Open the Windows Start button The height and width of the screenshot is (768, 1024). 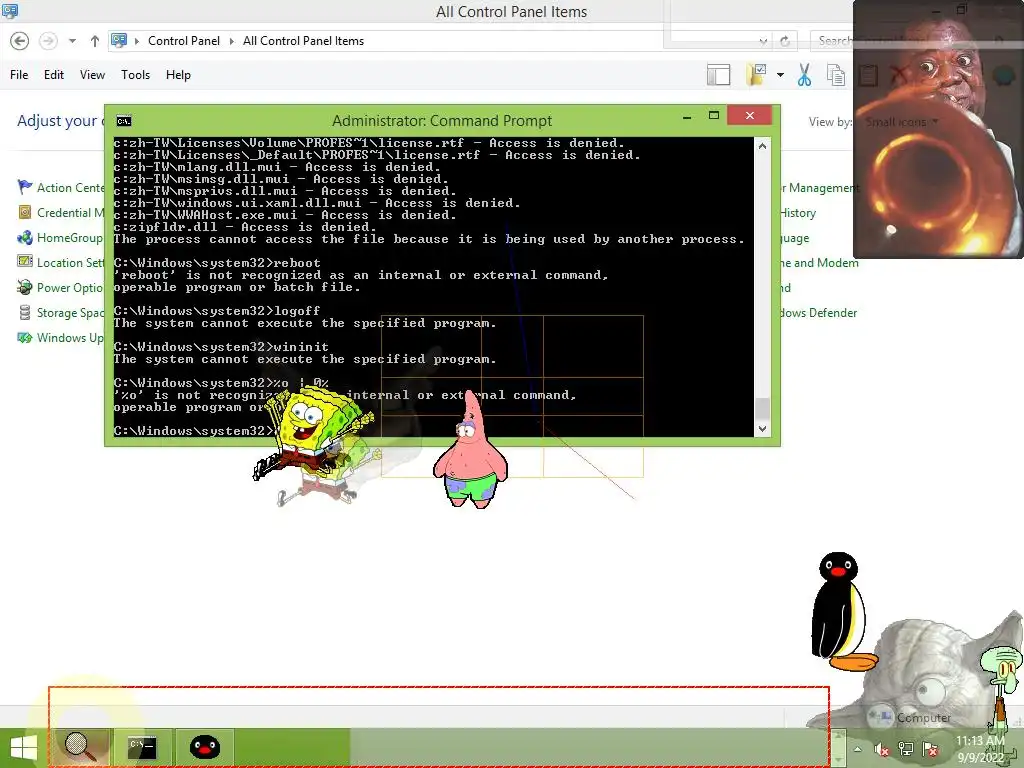click(x=24, y=748)
